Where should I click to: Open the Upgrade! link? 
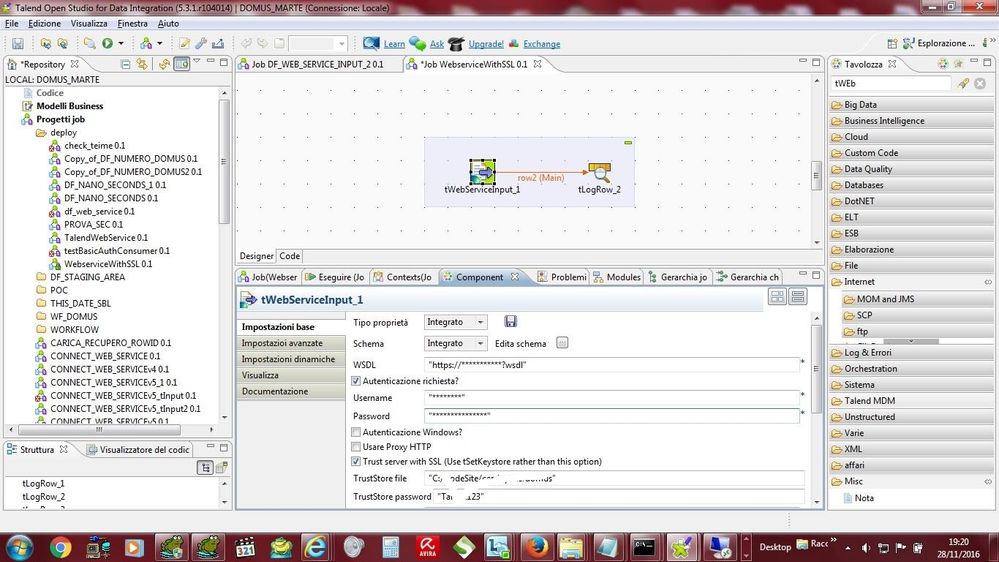point(485,44)
